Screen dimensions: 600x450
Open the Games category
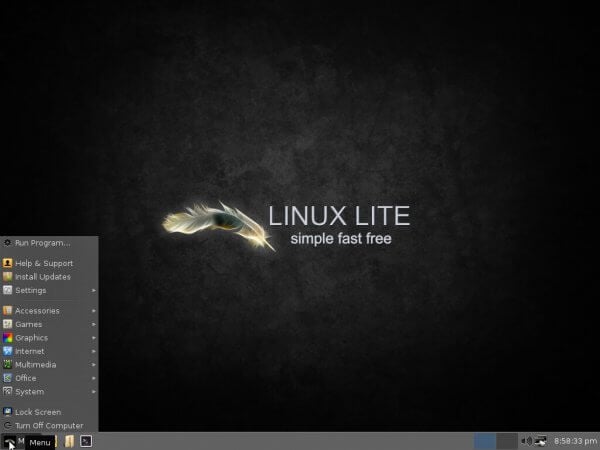[x=49, y=324]
